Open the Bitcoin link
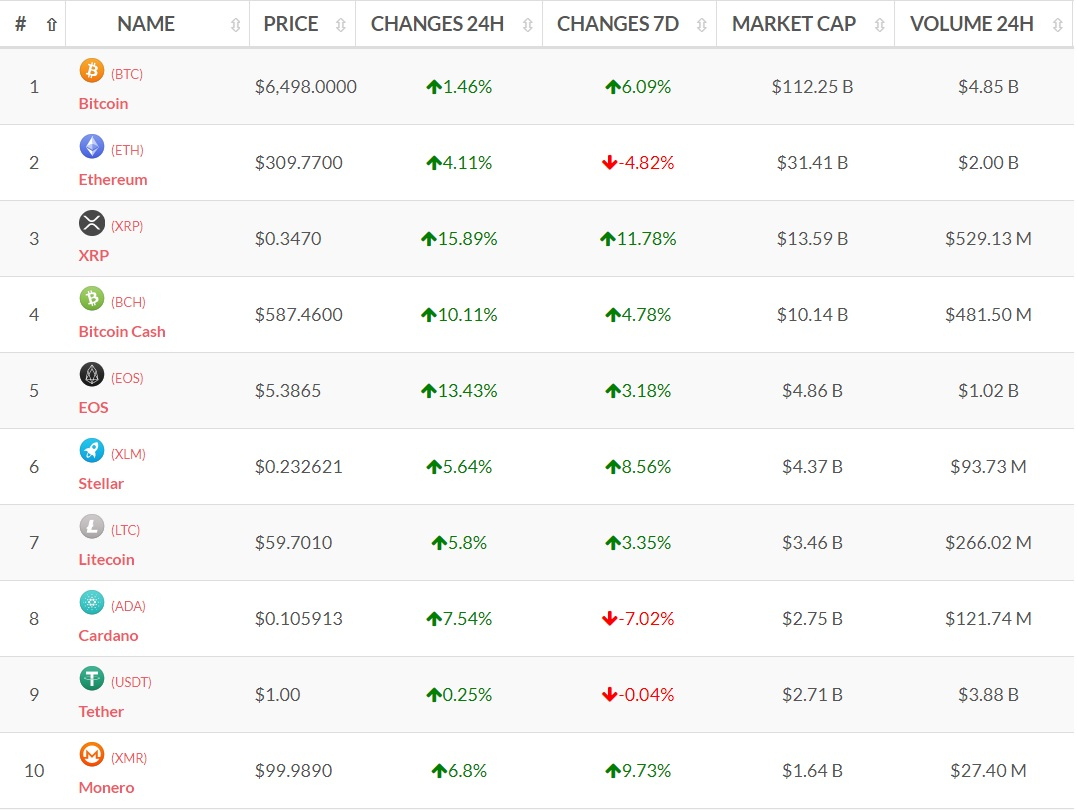1077x810 pixels. point(103,104)
